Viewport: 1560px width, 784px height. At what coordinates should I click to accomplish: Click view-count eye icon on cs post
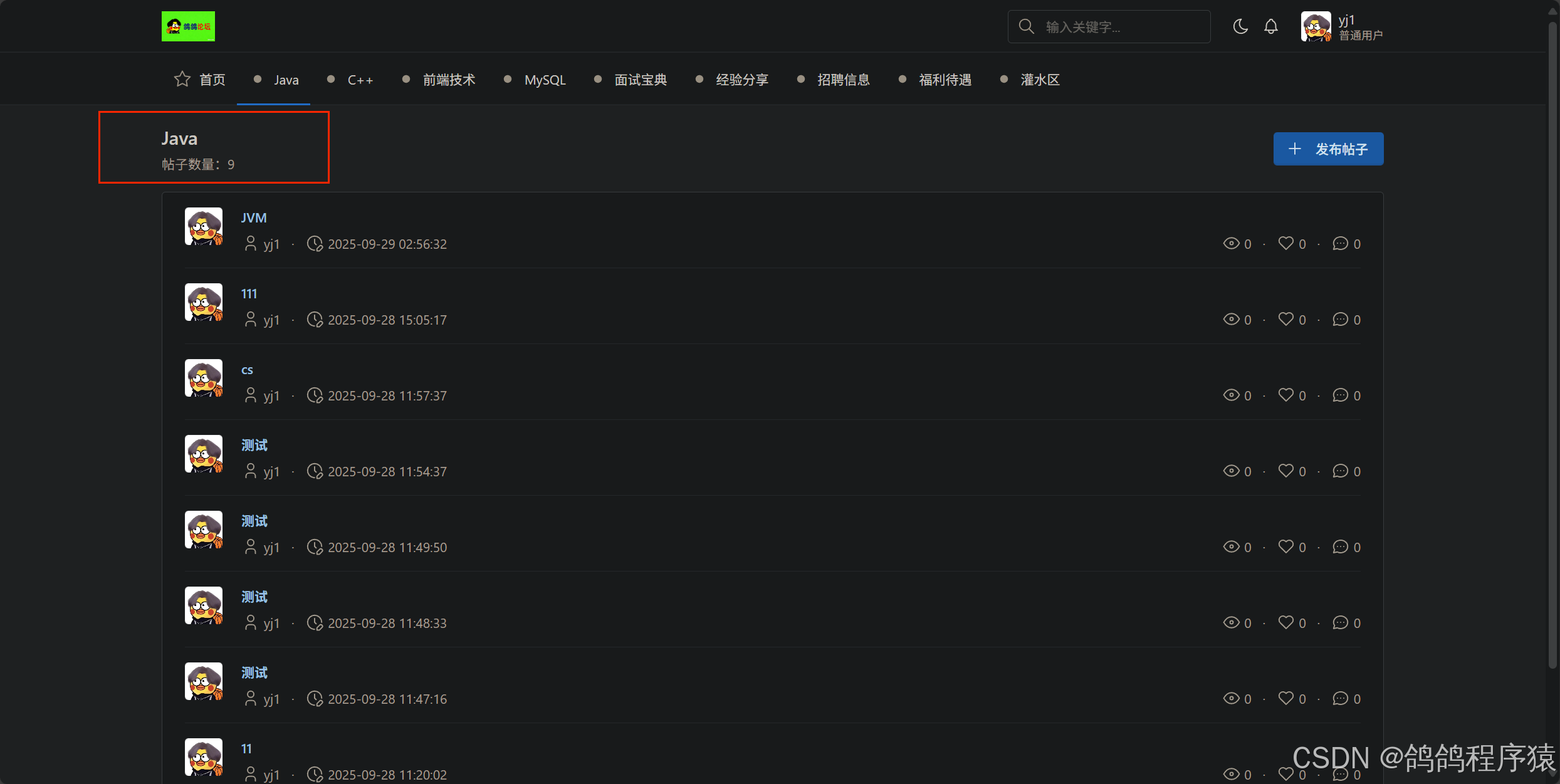point(1231,395)
